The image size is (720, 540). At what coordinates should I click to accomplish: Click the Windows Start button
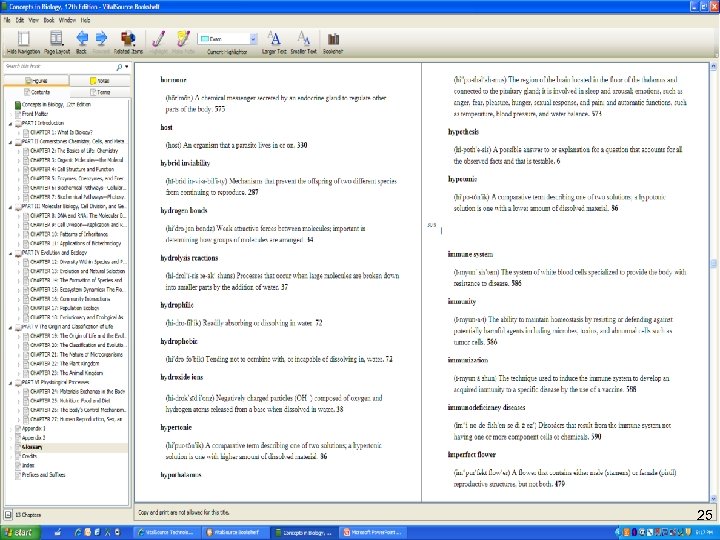[21, 533]
